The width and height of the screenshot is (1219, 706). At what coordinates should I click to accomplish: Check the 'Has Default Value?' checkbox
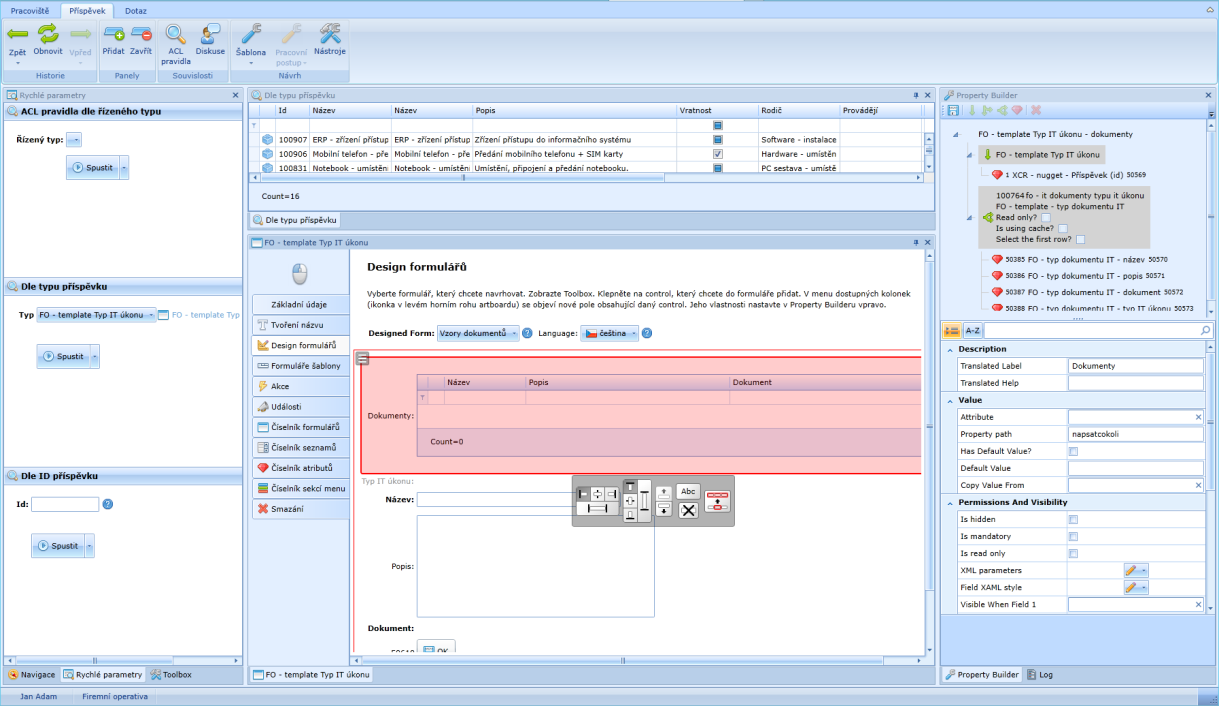click(1073, 452)
